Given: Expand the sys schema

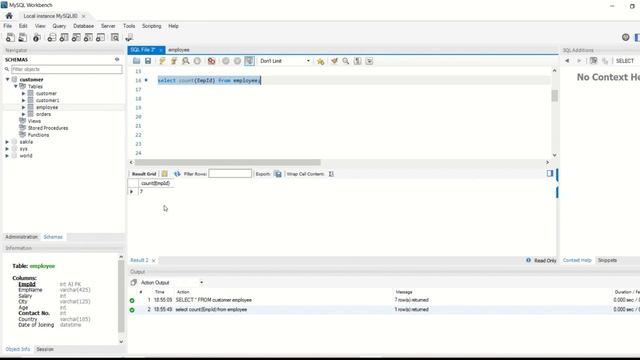Looking at the screenshot, I should coord(7,149).
